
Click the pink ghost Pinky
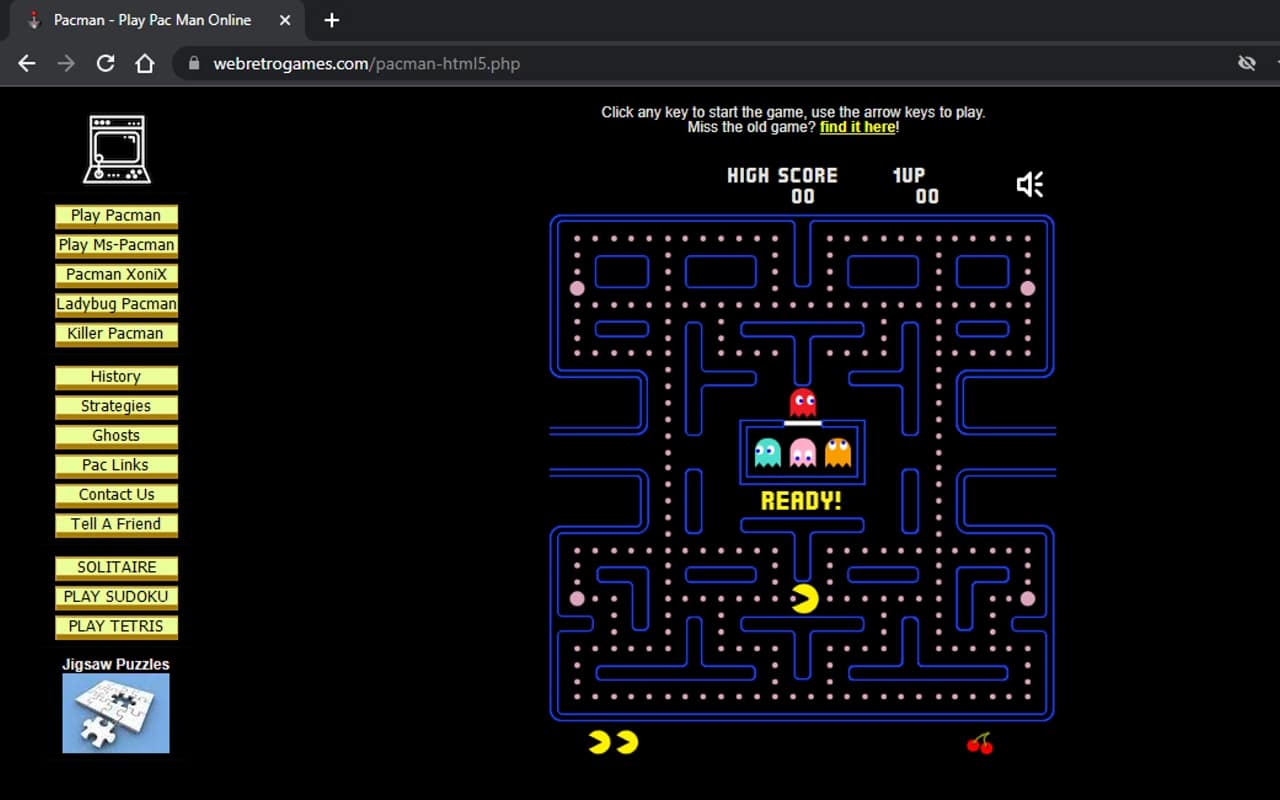(803, 453)
